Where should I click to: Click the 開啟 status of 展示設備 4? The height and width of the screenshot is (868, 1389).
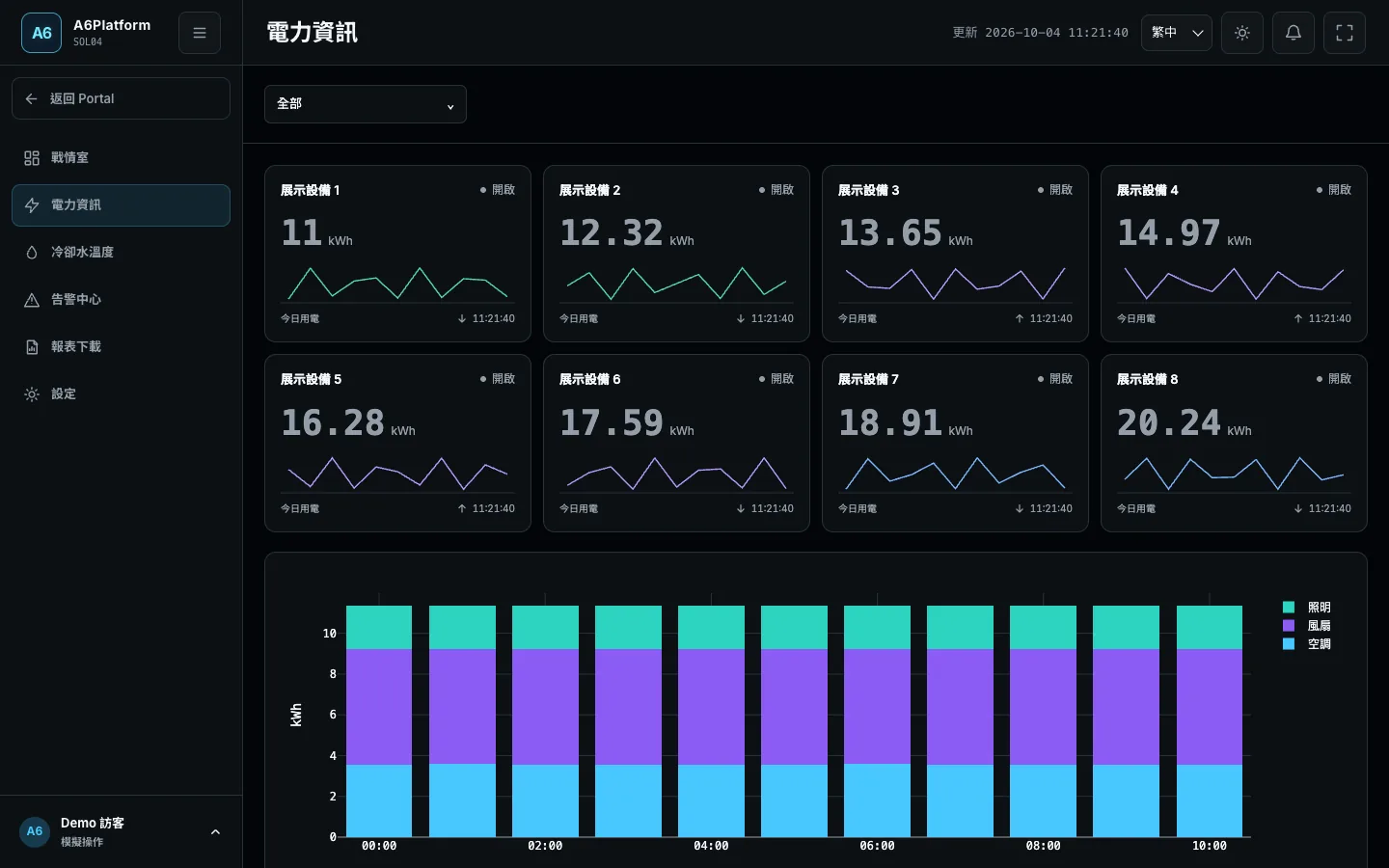1334,190
